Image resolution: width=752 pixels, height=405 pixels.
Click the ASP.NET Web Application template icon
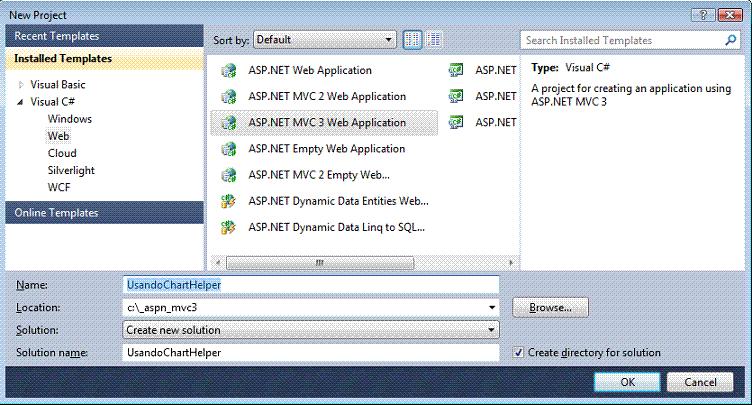pos(229,71)
